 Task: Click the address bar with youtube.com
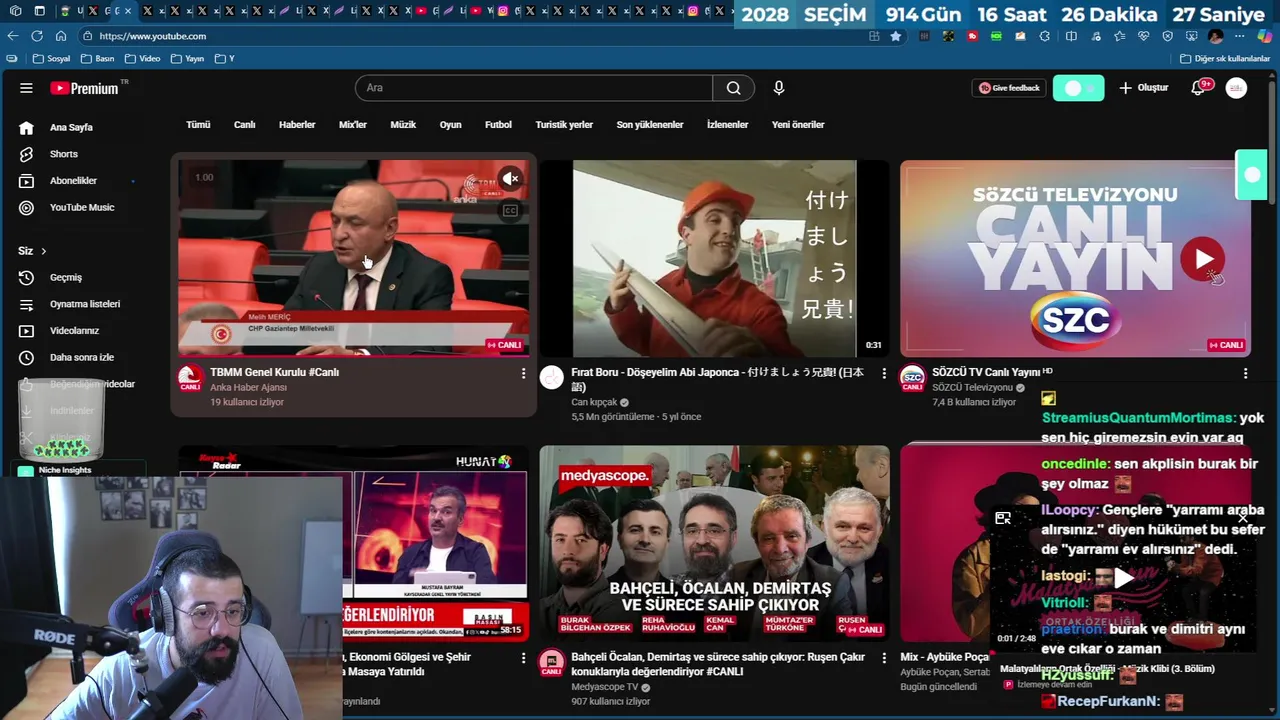480,36
